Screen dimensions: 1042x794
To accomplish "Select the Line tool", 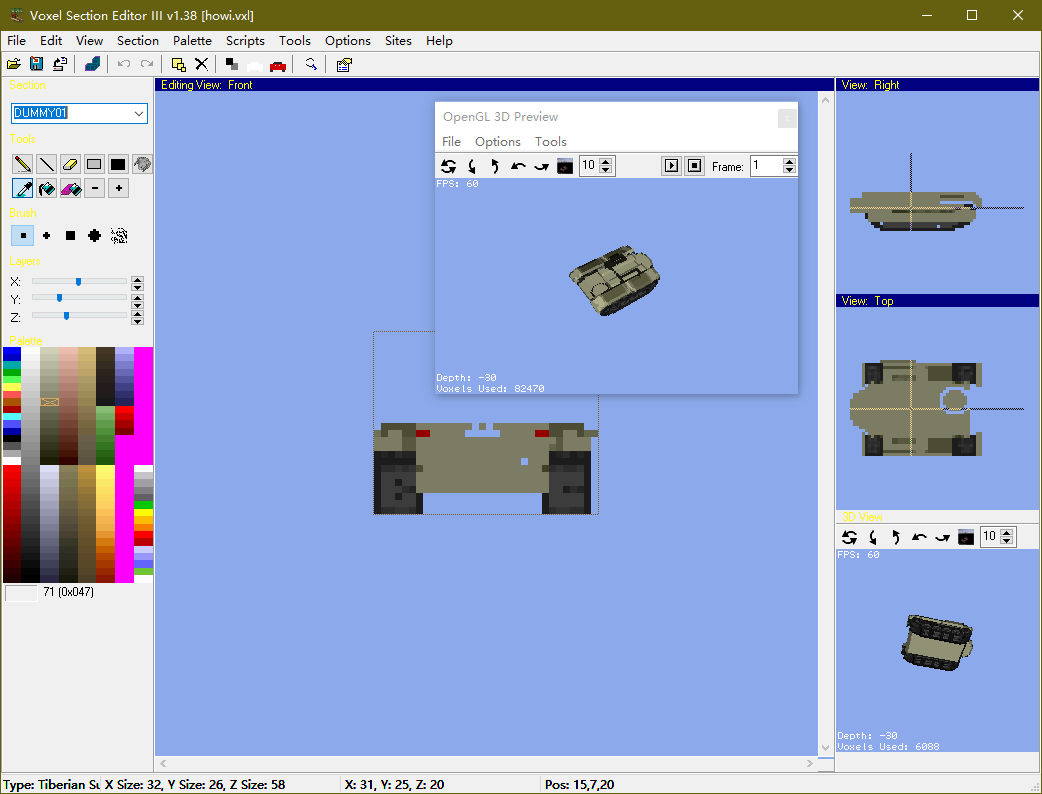I will [x=47, y=163].
